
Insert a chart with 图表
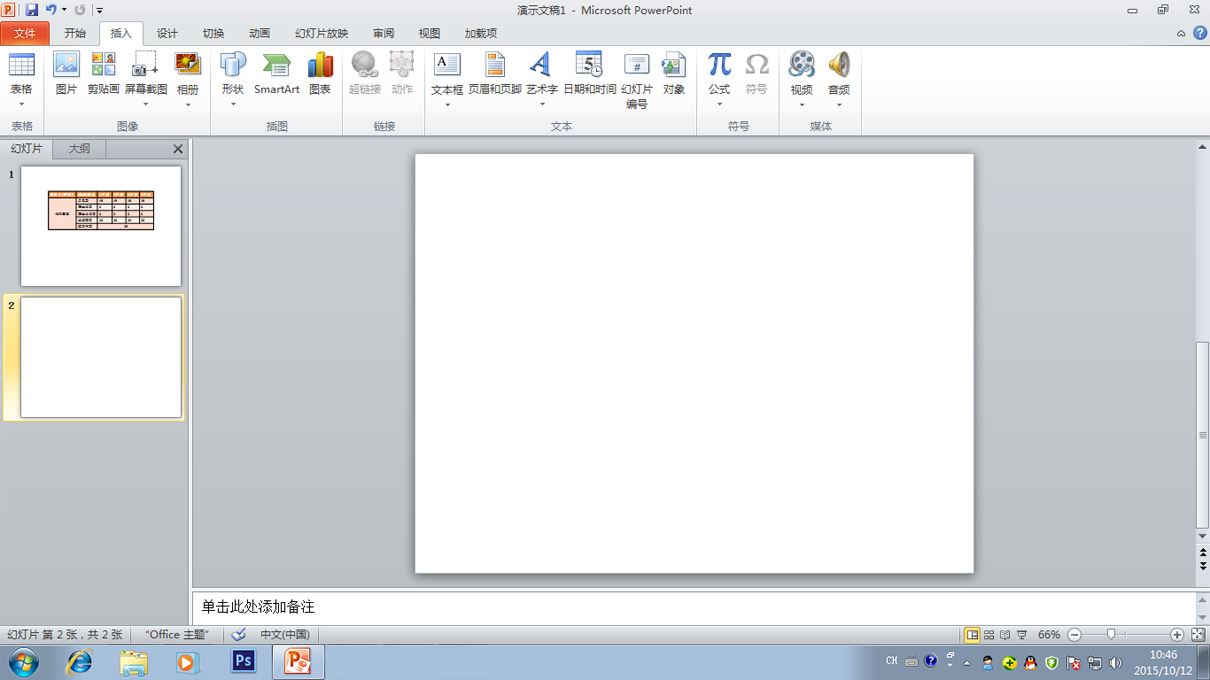click(320, 74)
